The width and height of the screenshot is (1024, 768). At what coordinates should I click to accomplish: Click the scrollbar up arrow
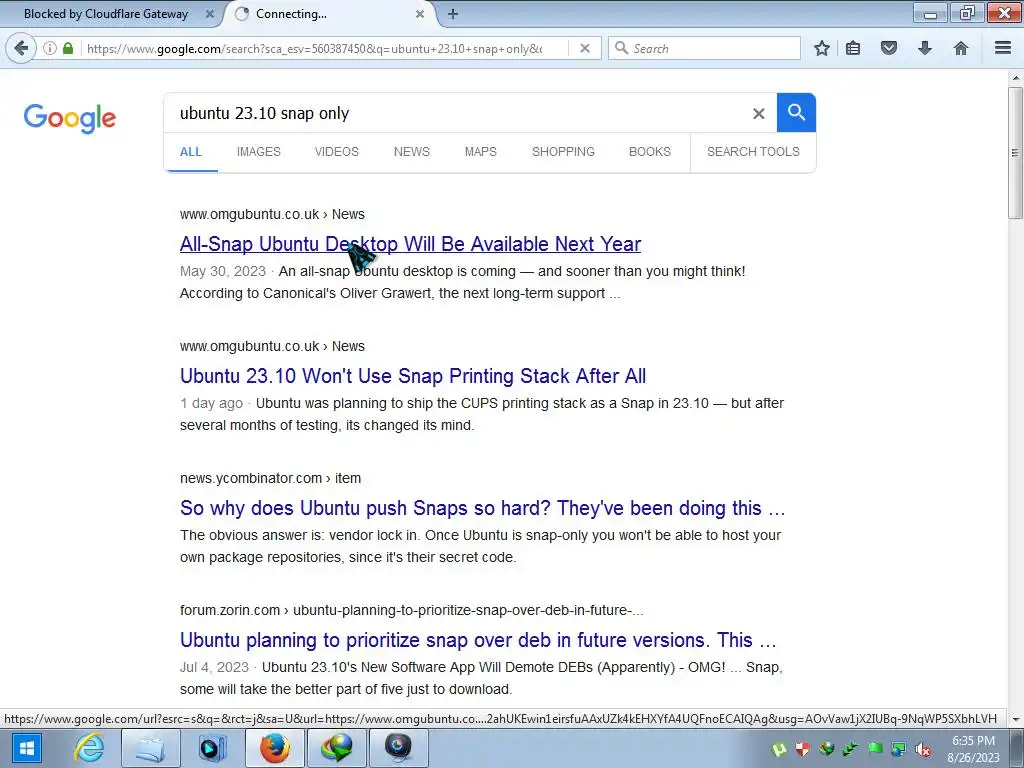click(1016, 78)
